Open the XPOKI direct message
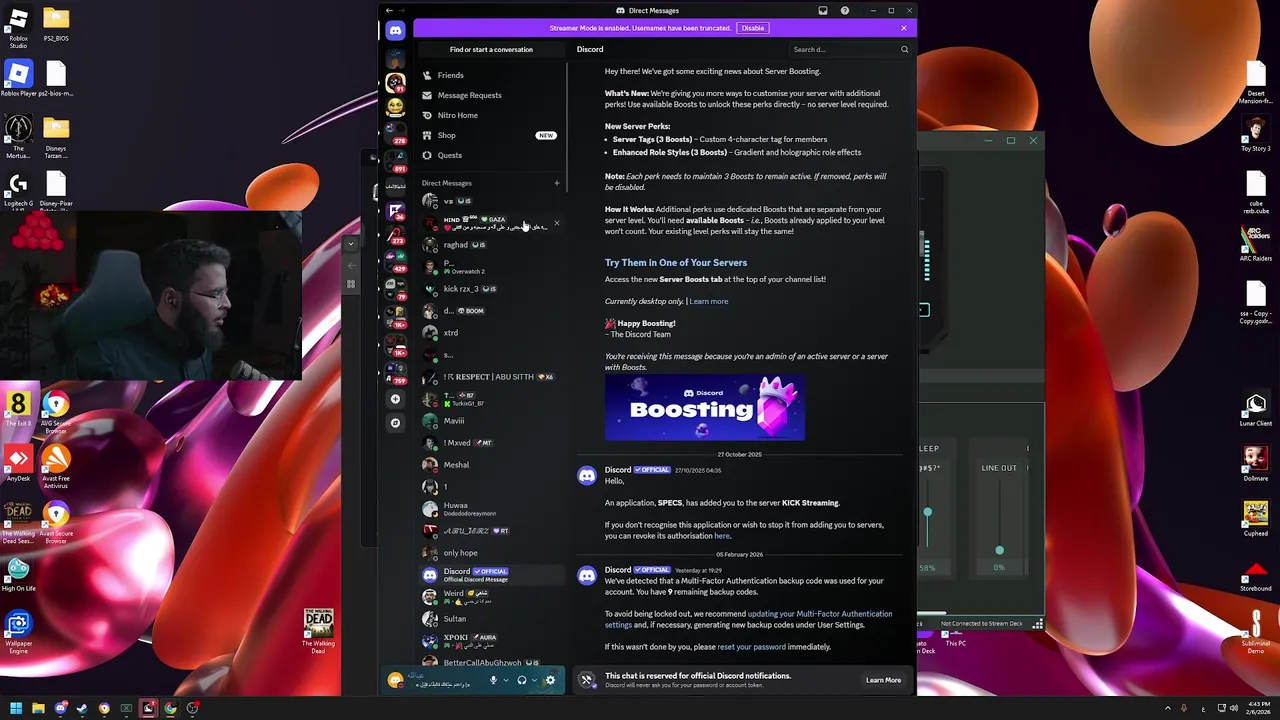The image size is (1280, 720). pos(491,641)
